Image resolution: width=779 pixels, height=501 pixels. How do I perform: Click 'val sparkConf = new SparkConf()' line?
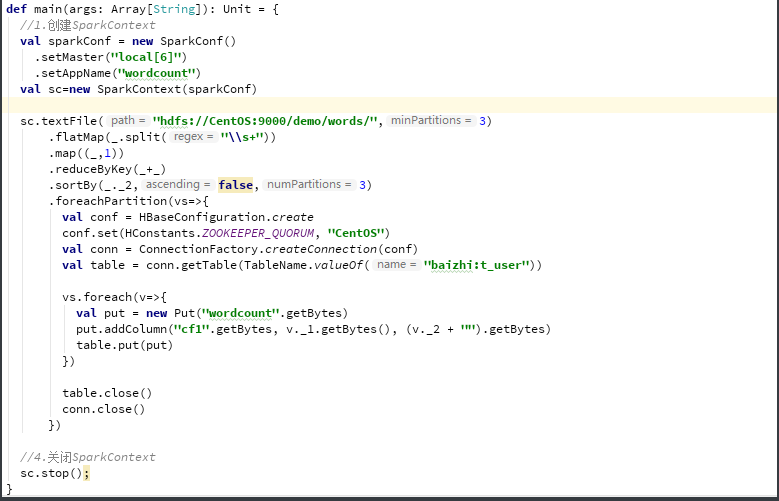point(128,41)
